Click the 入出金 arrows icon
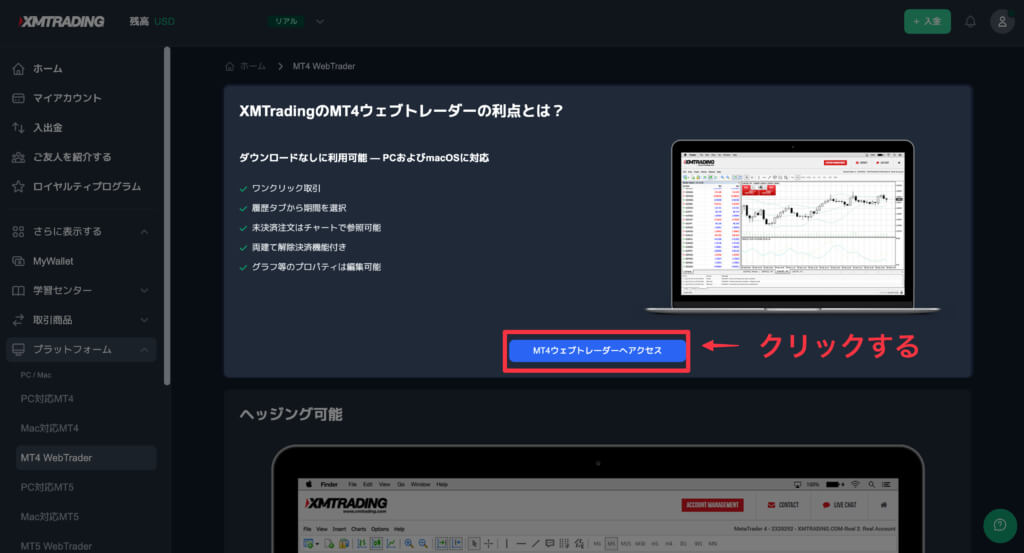Viewport: 1024px width, 553px height. pos(18,127)
